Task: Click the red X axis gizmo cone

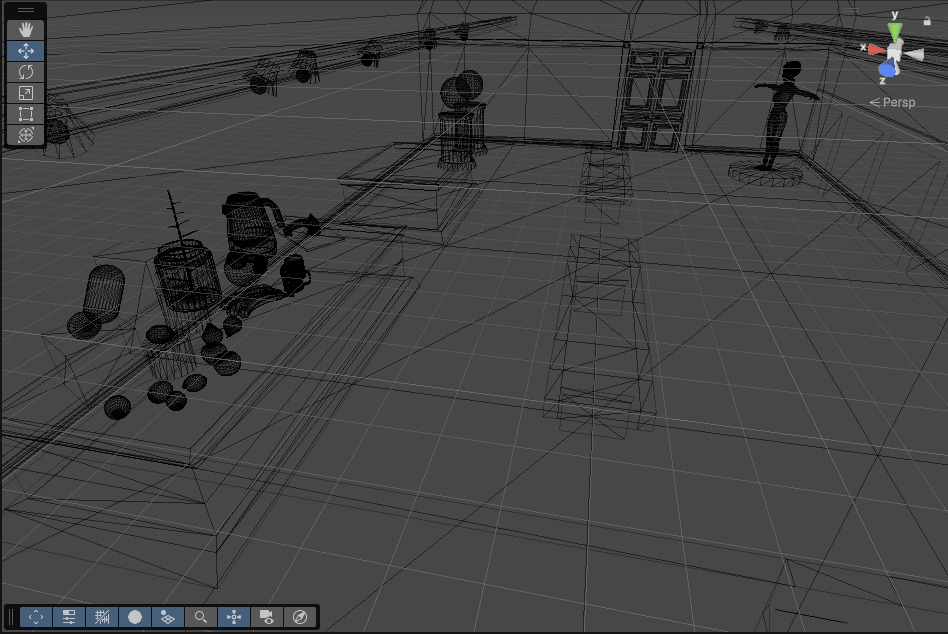Action: pos(875,48)
